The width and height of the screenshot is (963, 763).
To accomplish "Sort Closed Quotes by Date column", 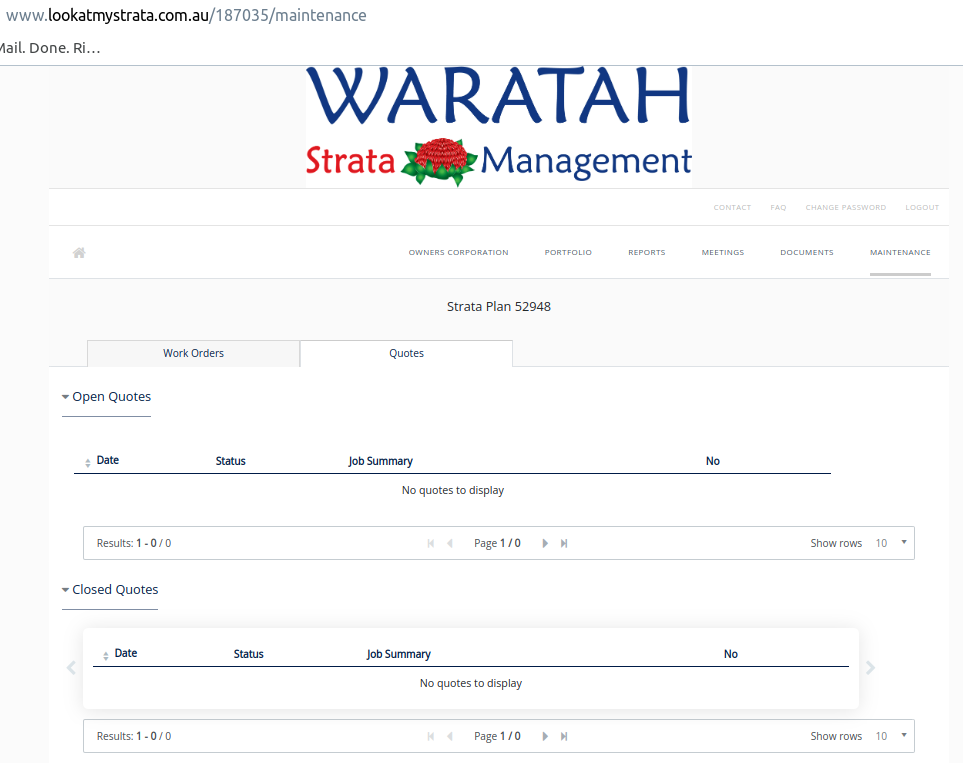I will pos(120,654).
